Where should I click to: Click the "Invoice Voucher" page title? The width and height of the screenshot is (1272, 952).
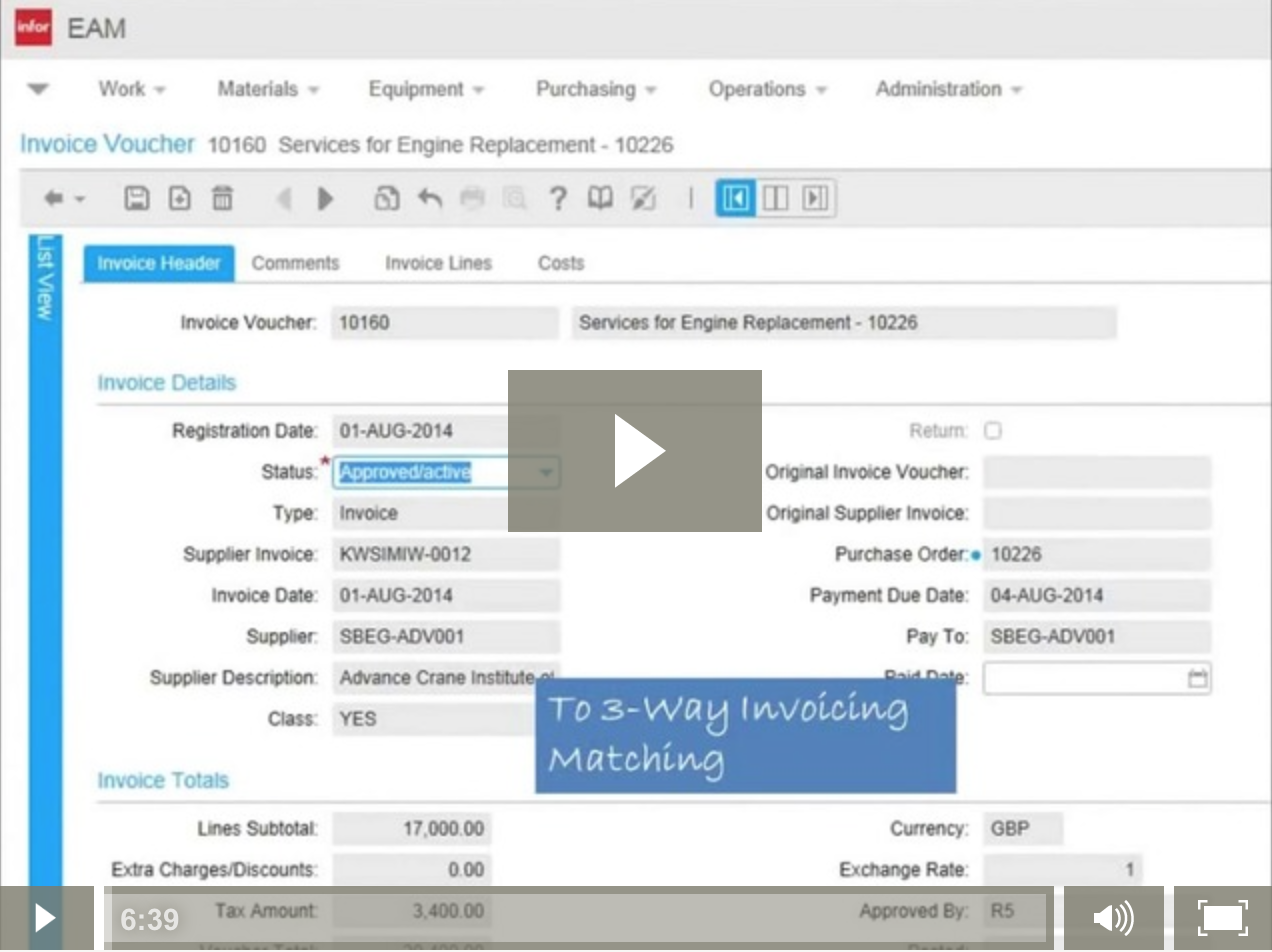tap(107, 144)
